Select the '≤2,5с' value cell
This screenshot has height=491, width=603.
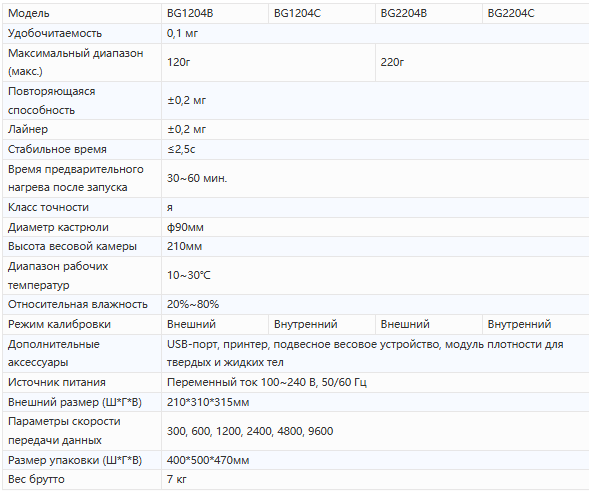click(x=181, y=149)
